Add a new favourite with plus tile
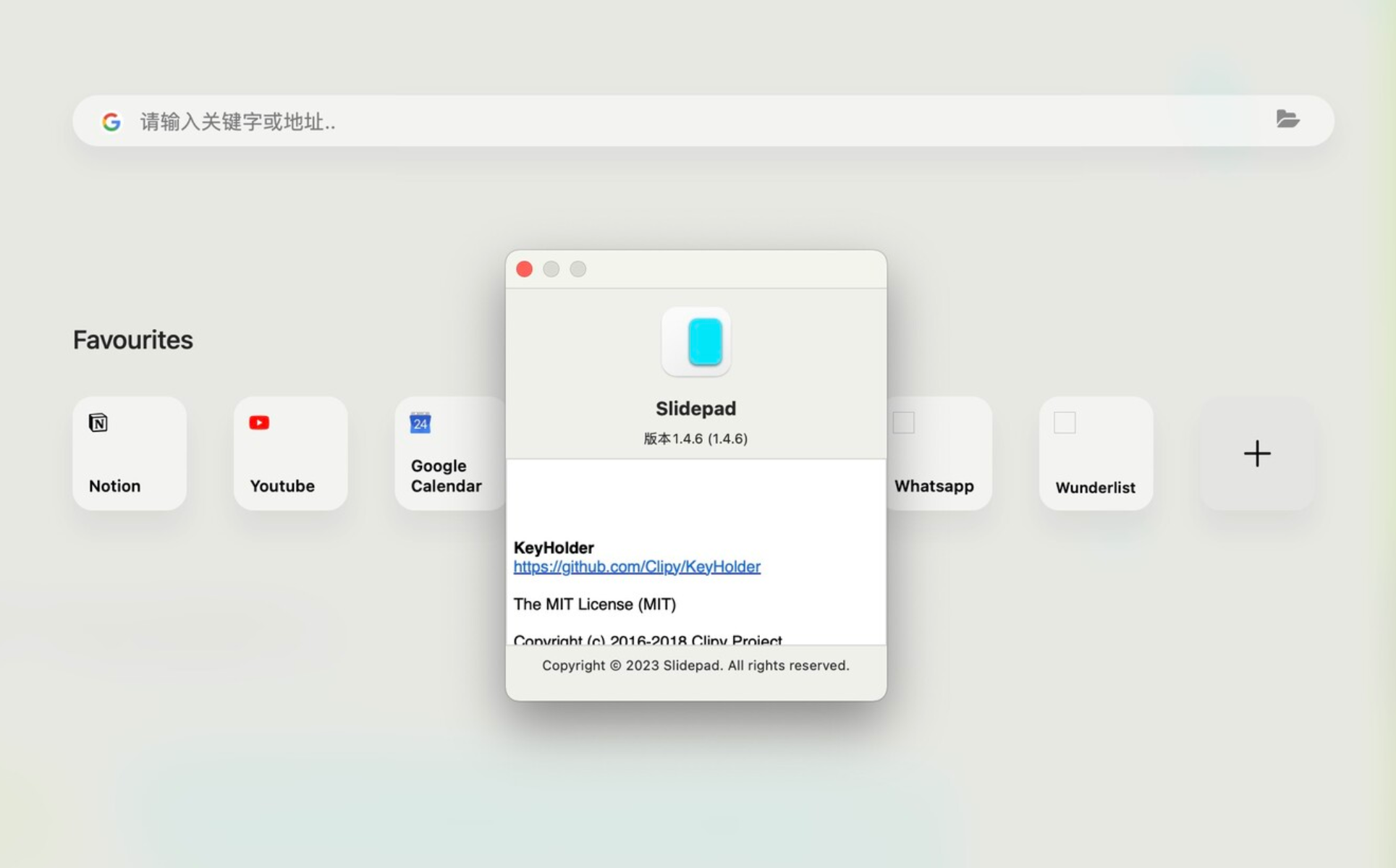The image size is (1396, 868). (1257, 454)
